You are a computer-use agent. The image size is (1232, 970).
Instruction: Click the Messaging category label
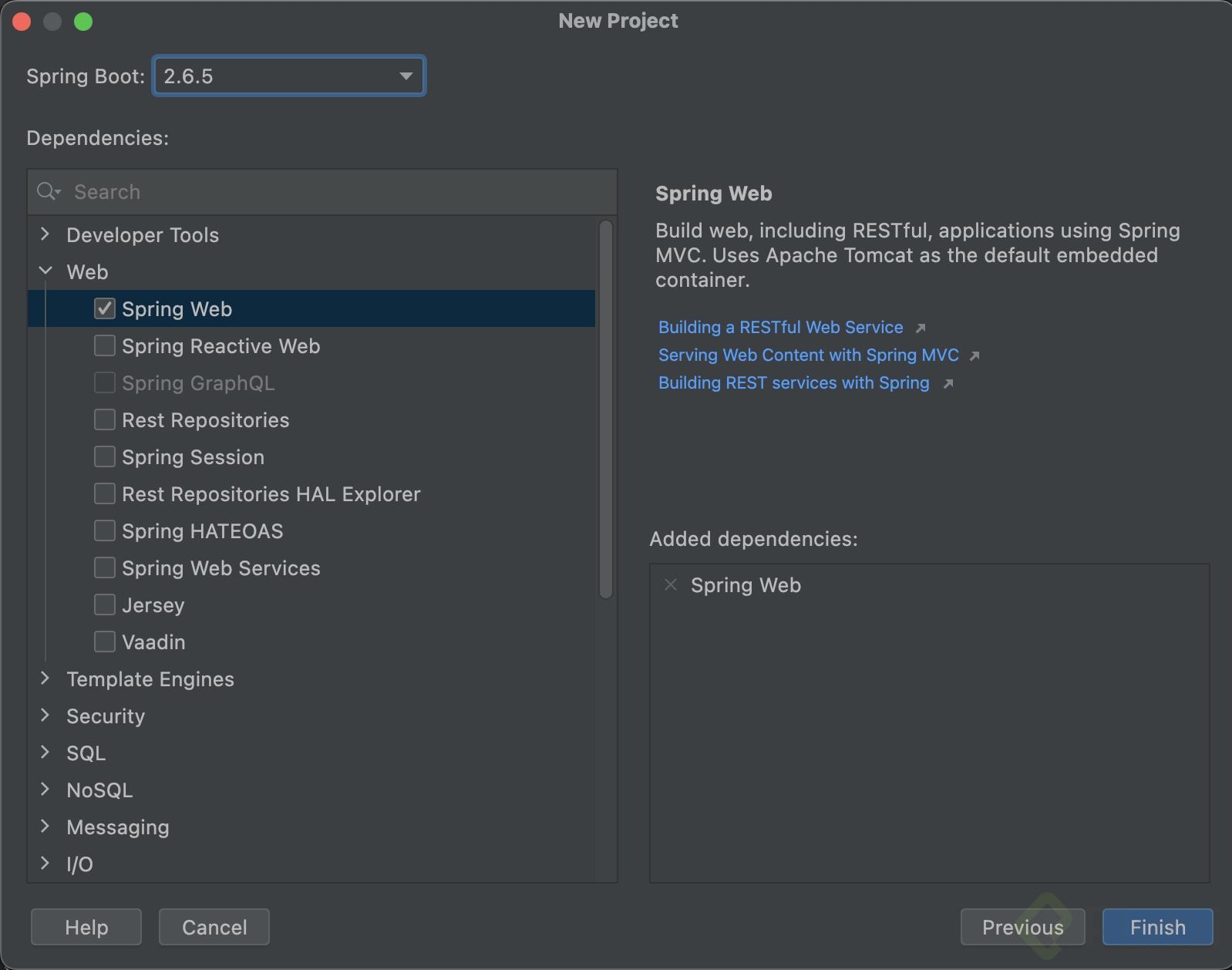[118, 827]
